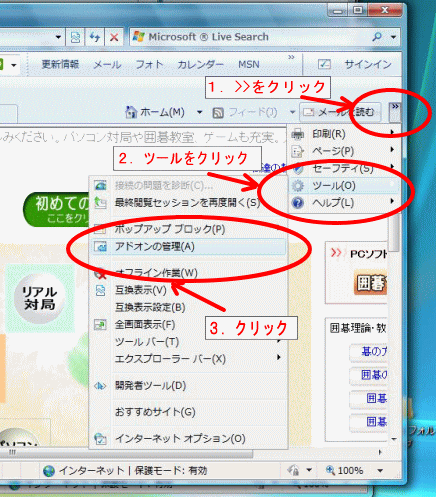Expand ツール バー(T) submenu
The height and width of the screenshot is (497, 436).
tap(188, 342)
